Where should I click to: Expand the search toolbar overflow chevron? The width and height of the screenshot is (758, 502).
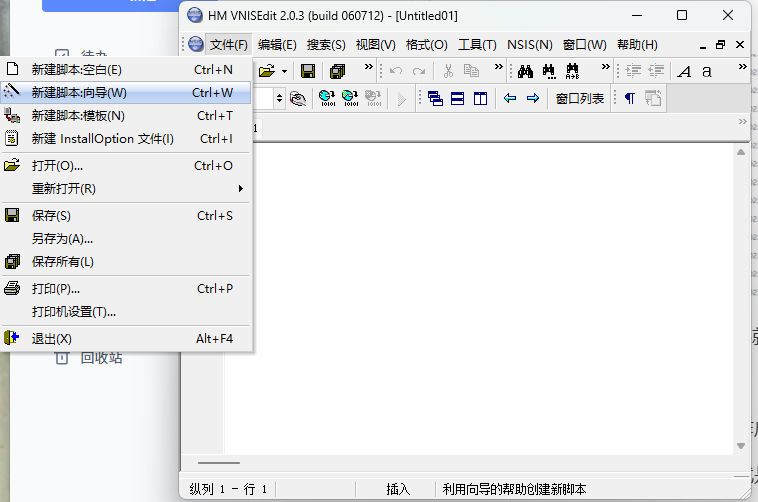(605, 67)
